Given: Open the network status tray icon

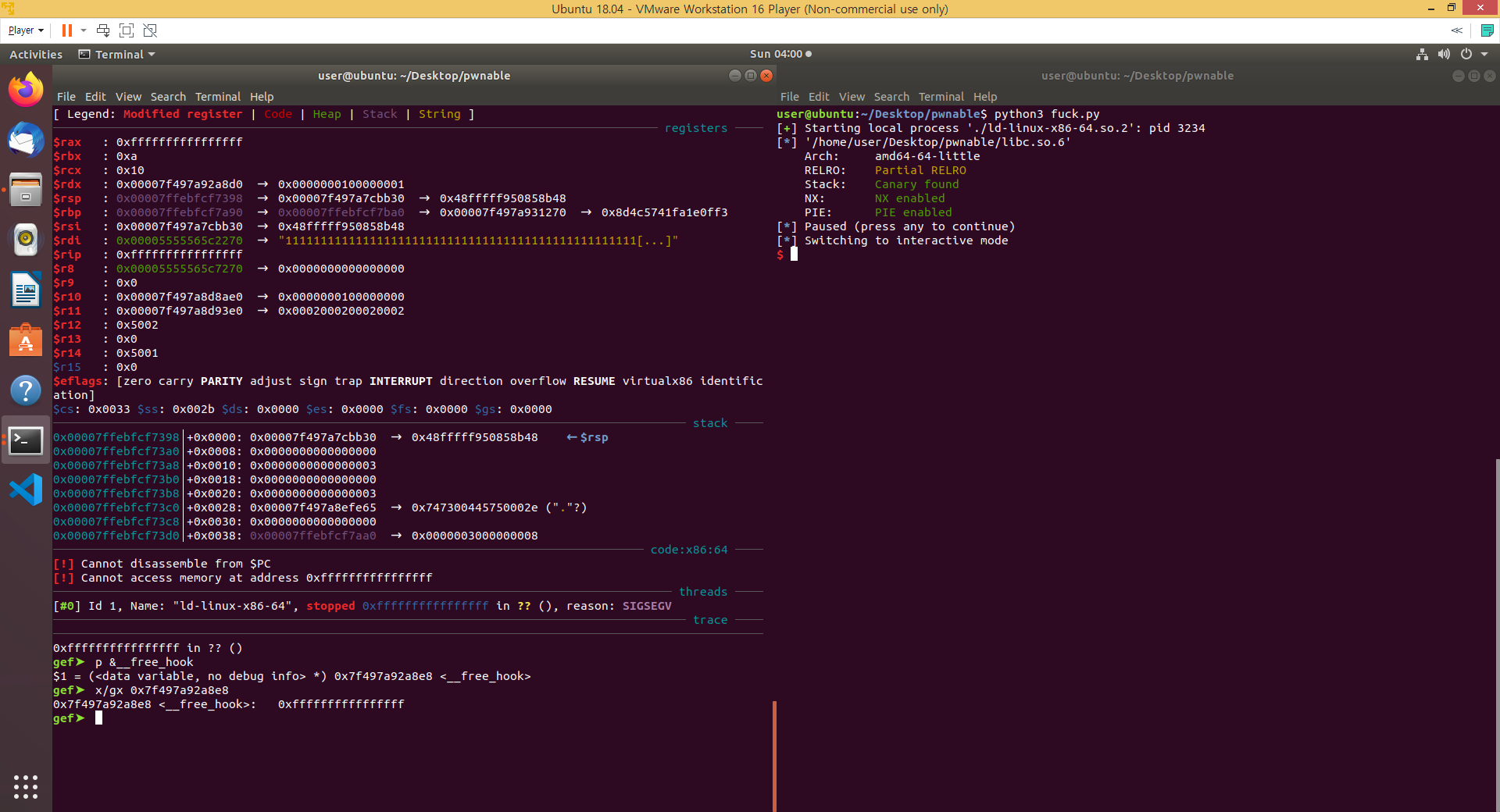Looking at the screenshot, I should coord(1422,54).
